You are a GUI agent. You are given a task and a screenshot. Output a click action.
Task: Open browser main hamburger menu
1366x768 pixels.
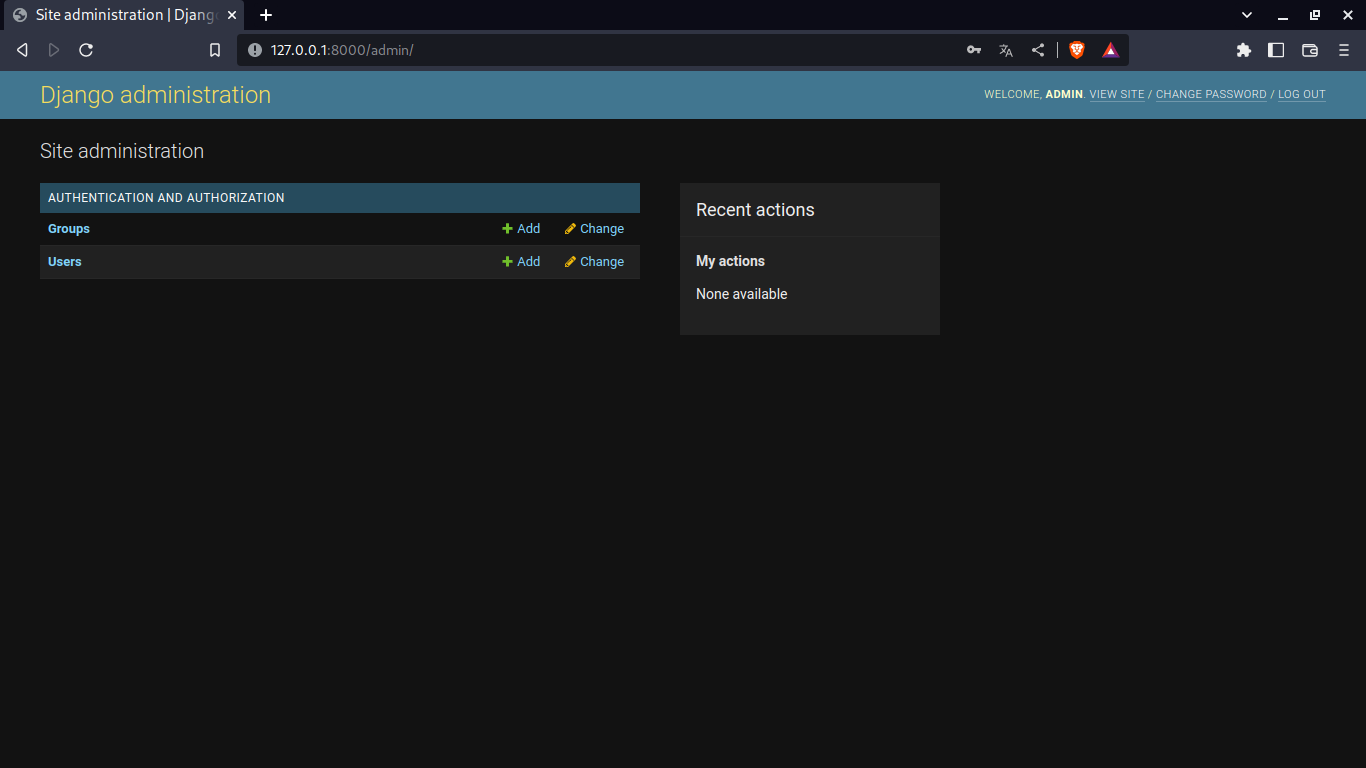1344,50
